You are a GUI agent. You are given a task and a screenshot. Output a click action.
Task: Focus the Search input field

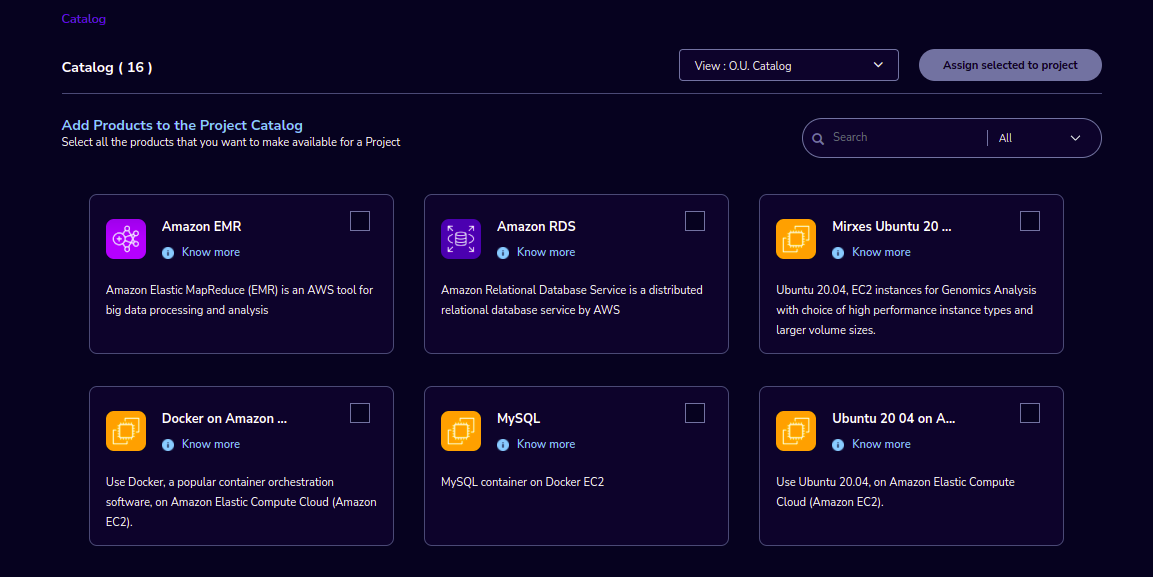(906, 137)
